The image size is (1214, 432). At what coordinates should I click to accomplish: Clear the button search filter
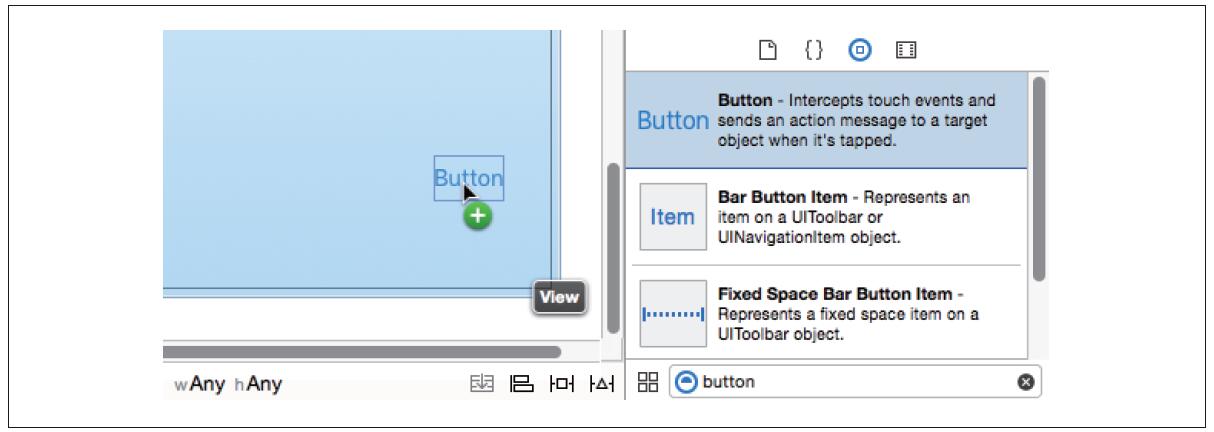coord(1024,382)
